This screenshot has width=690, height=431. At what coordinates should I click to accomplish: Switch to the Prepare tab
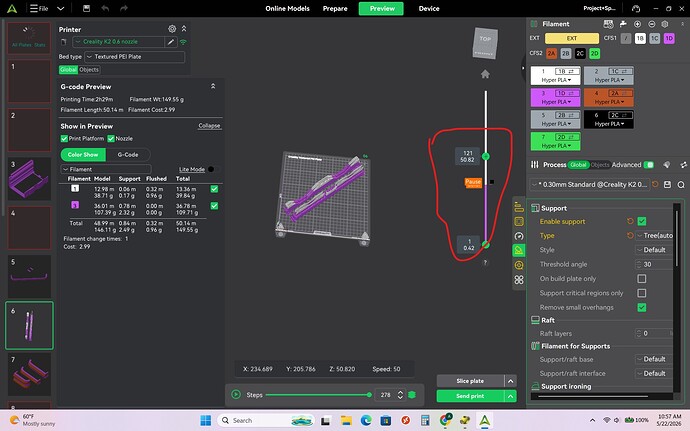(x=335, y=8)
